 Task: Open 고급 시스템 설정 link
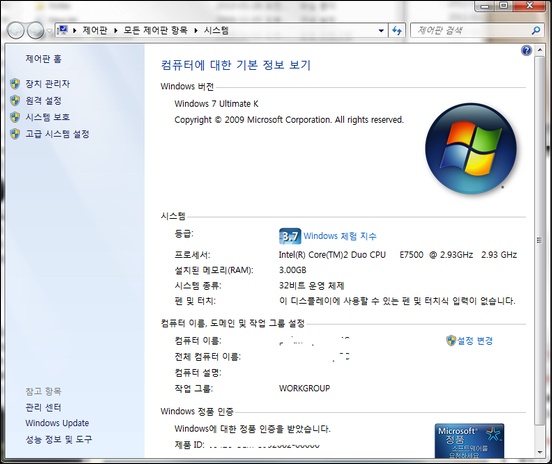[57, 134]
